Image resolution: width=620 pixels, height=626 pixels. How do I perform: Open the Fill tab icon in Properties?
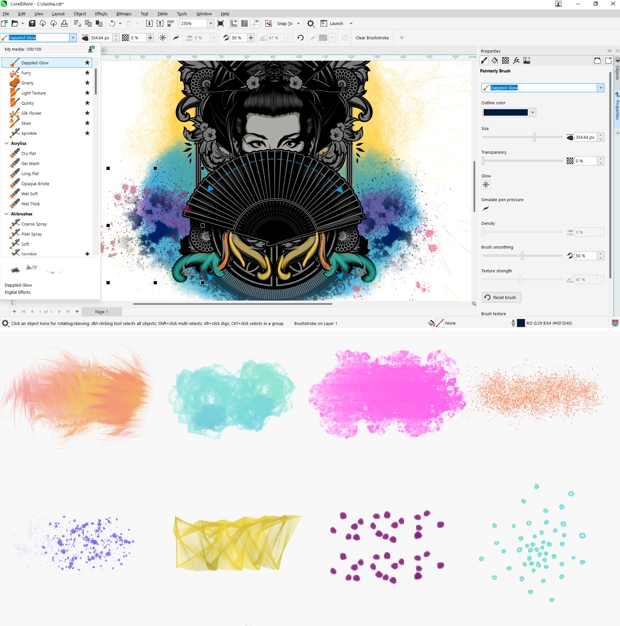pos(495,60)
